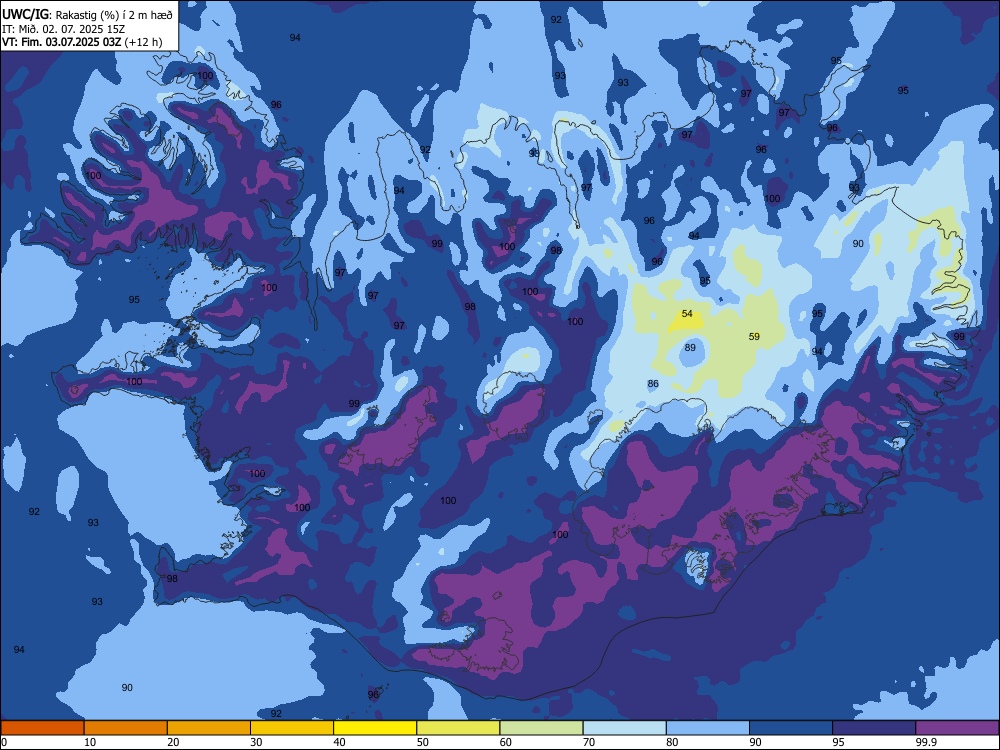Select the orange 10–20 legend swatch
The width and height of the screenshot is (1000, 750).
click(126, 728)
